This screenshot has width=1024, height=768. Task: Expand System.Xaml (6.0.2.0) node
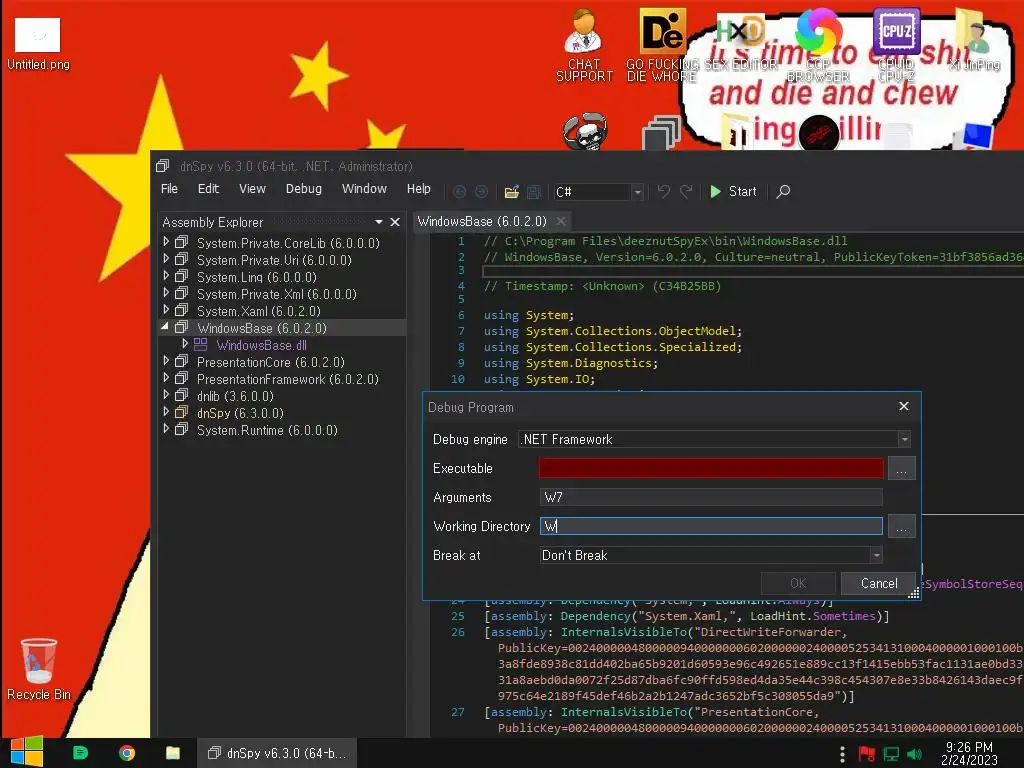point(166,310)
